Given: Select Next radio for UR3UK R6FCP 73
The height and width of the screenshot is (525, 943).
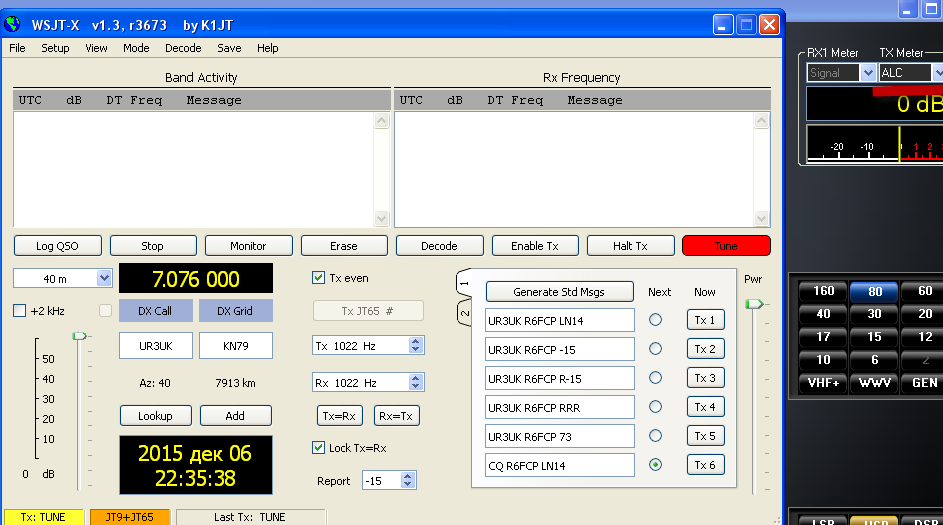Looking at the screenshot, I should (x=655, y=436).
